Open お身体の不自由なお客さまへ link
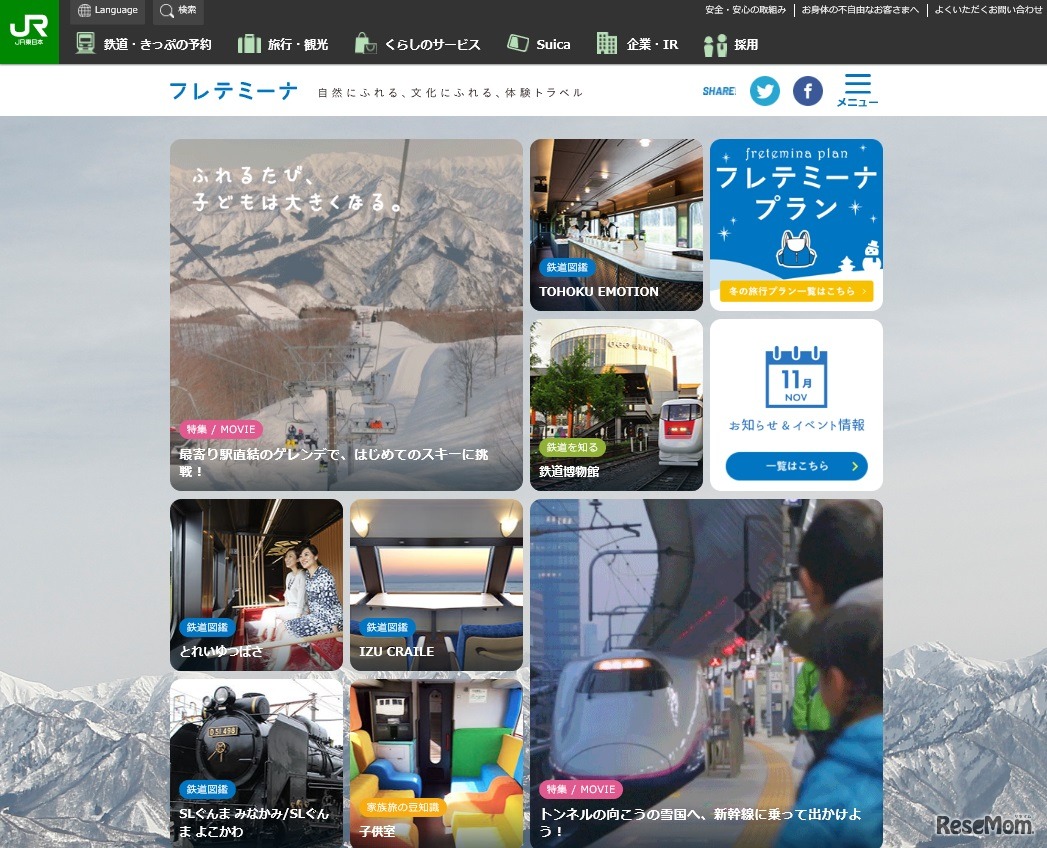 [860, 10]
